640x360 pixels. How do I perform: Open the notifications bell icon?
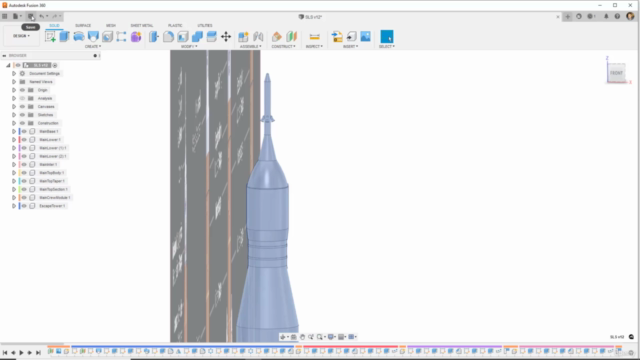point(606,16)
